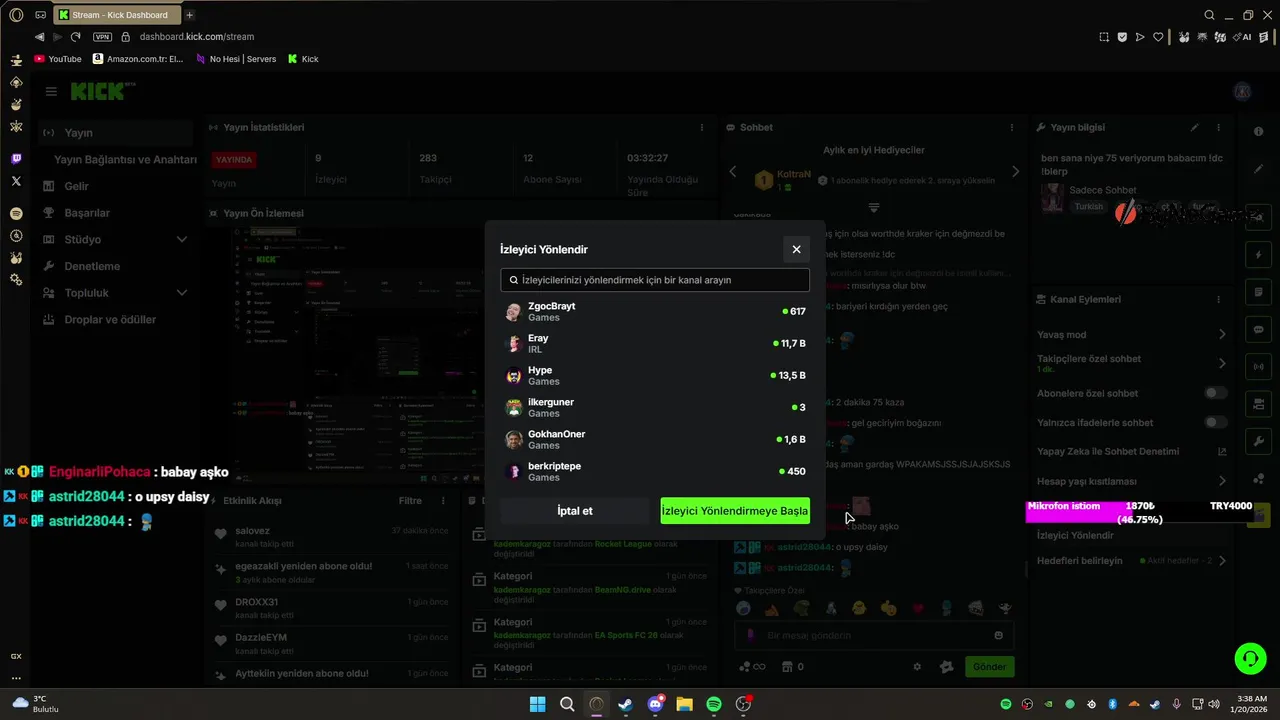Viewport: 1280px width, 720px height.
Task: Open the YouTube bookmark
Action: [58, 59]
